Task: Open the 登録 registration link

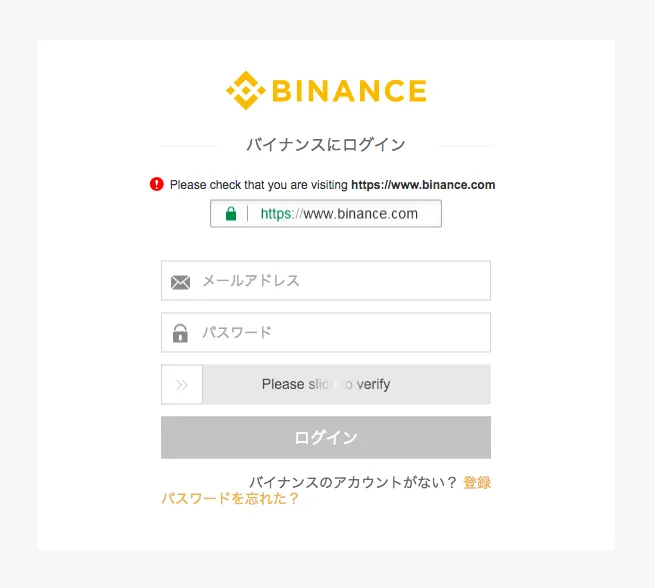Action: (477, 482)
